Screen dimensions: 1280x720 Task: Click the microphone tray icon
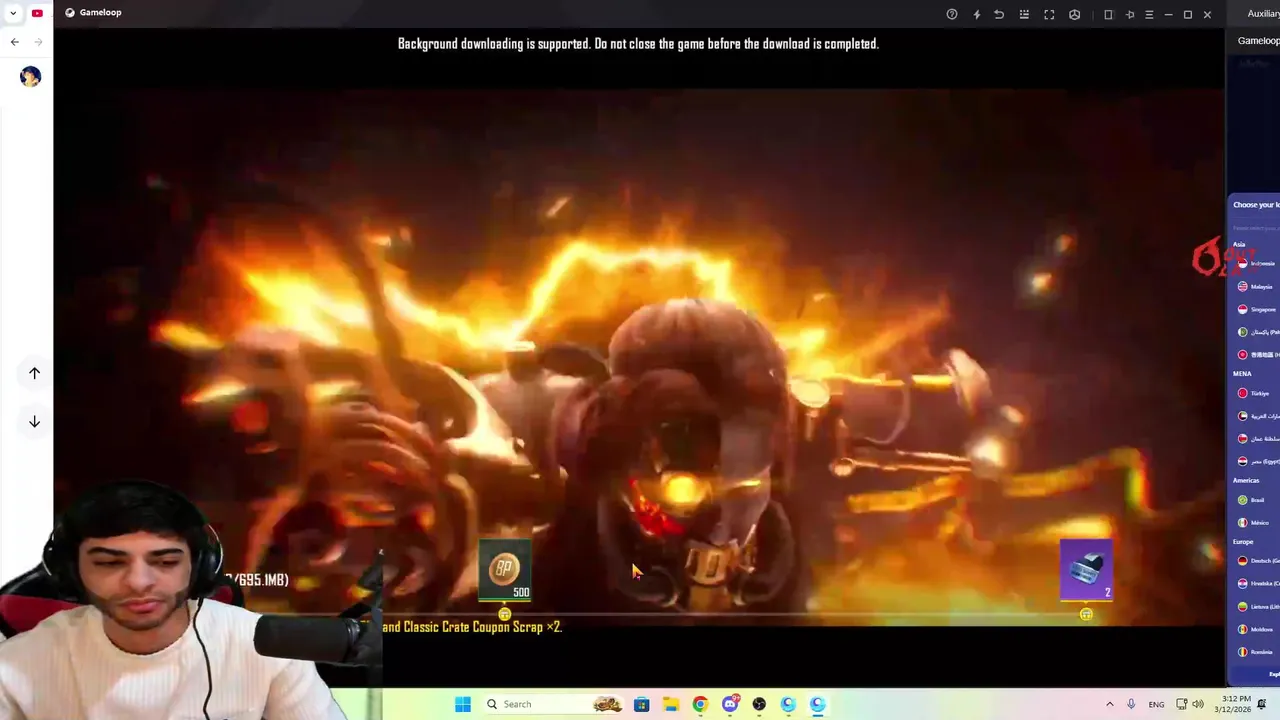[1132, 704]
